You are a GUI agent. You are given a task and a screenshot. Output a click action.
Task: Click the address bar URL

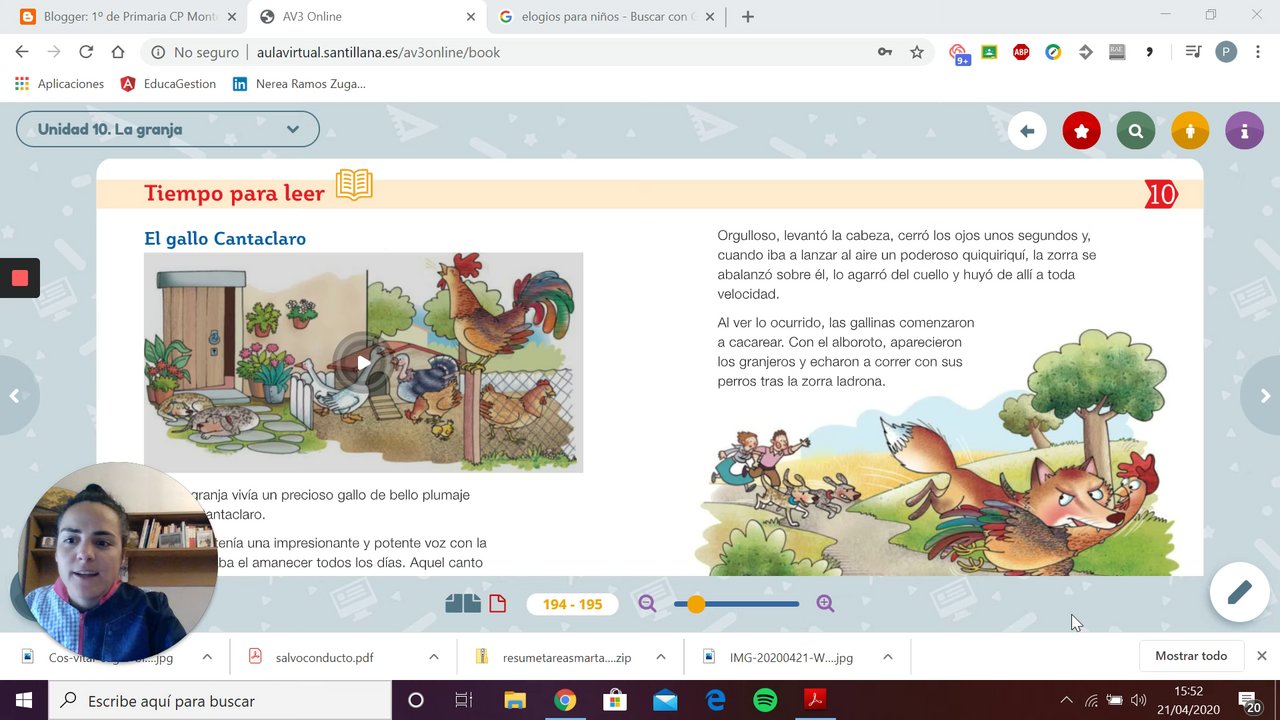click(x=378, y=52)
